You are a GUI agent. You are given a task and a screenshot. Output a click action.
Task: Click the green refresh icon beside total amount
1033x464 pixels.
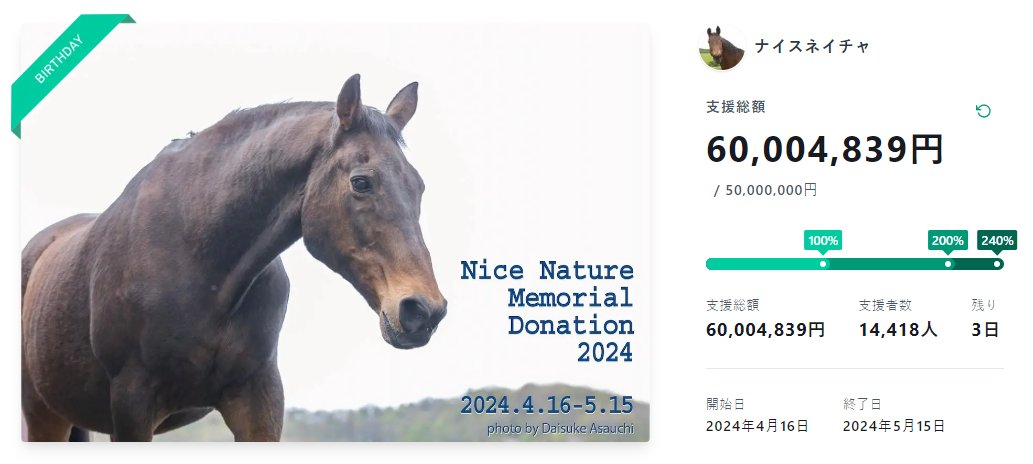tap(983, 111)
